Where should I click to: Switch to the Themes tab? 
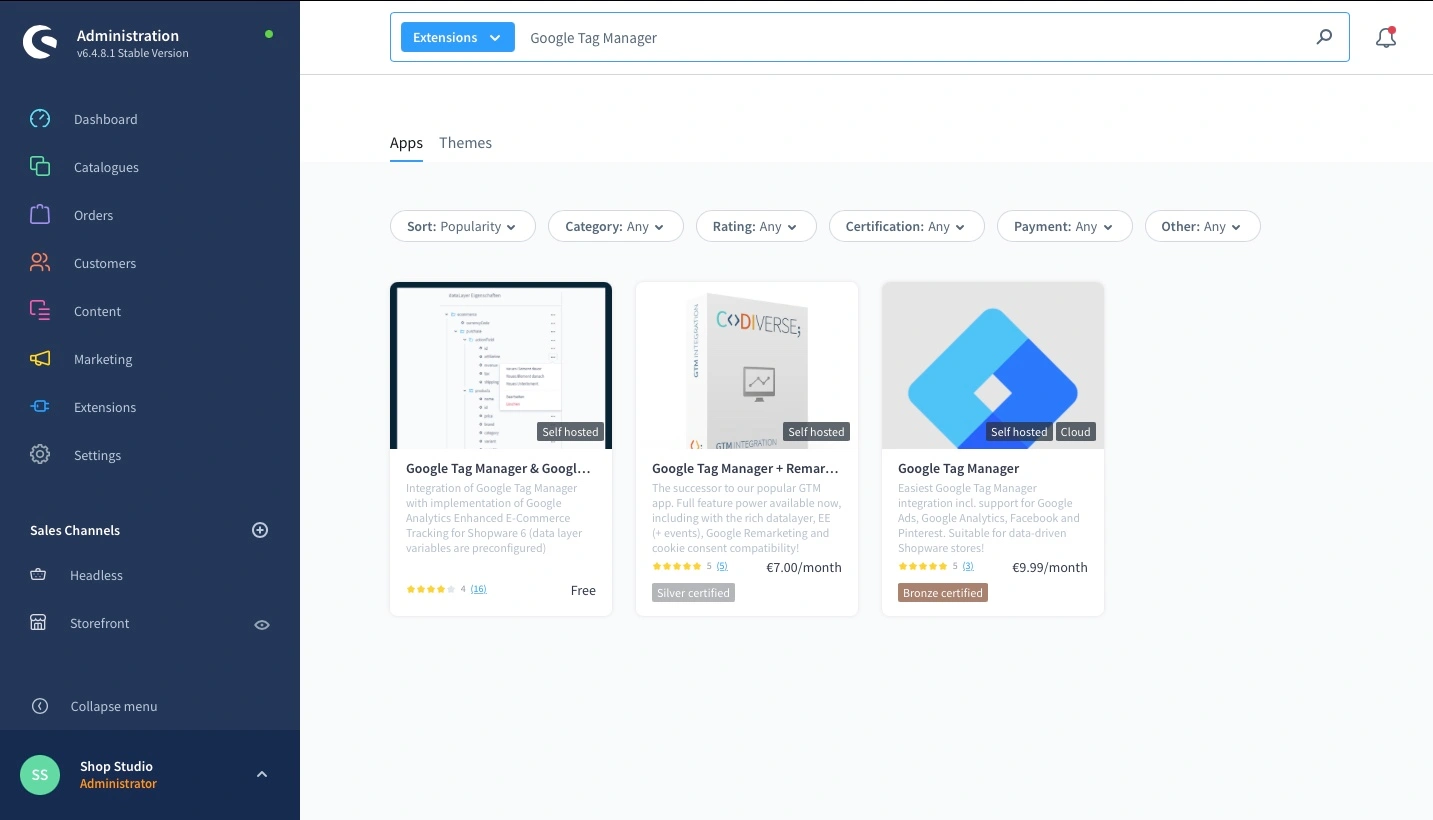tap(465, 143)
